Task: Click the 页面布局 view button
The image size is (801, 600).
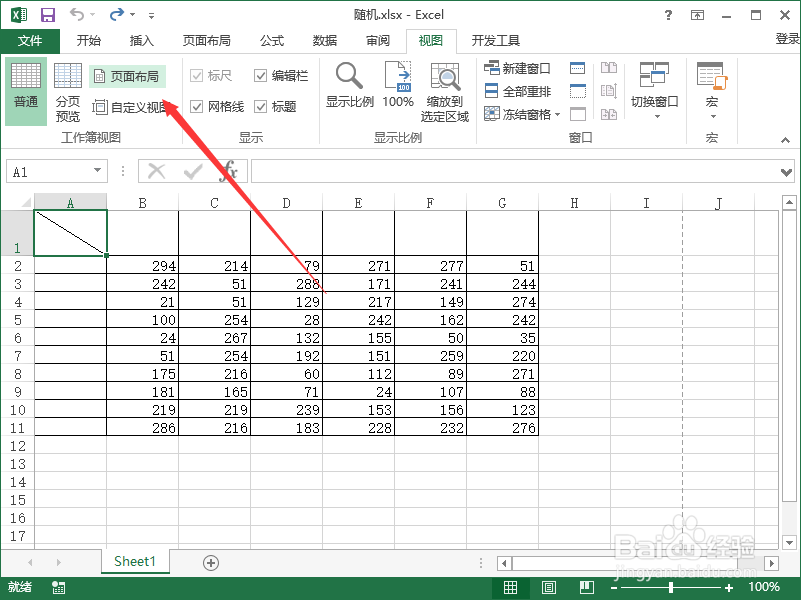Action: tap(125, 75)
